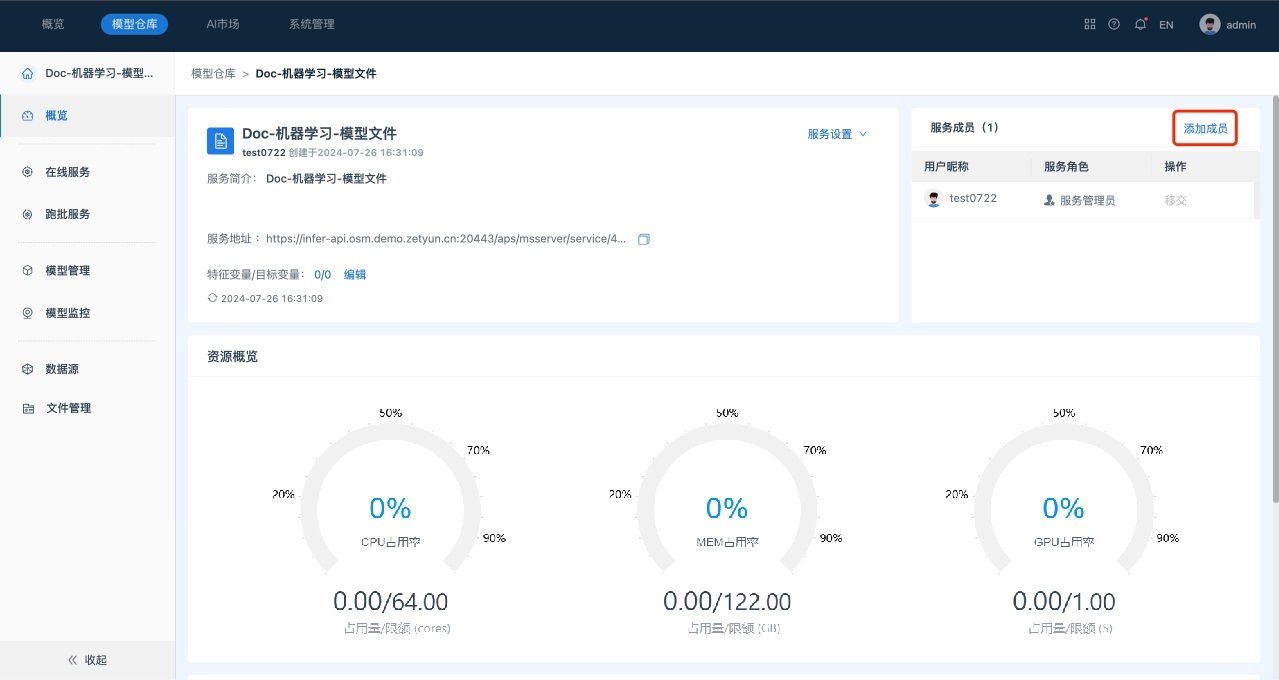Select 在线服务 in the sidebar
The image size is (1279, 680).
click(67, 172)
